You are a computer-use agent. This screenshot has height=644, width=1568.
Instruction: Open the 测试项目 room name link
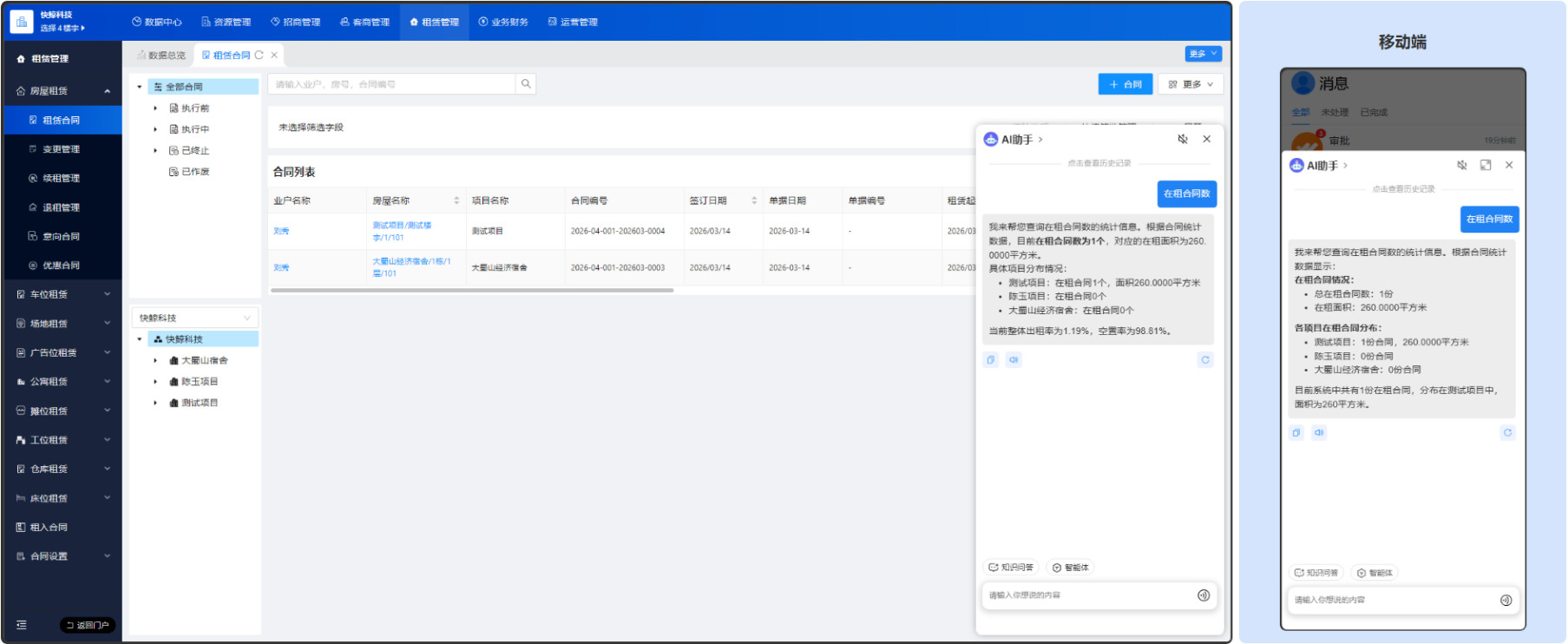click(402, 231)
